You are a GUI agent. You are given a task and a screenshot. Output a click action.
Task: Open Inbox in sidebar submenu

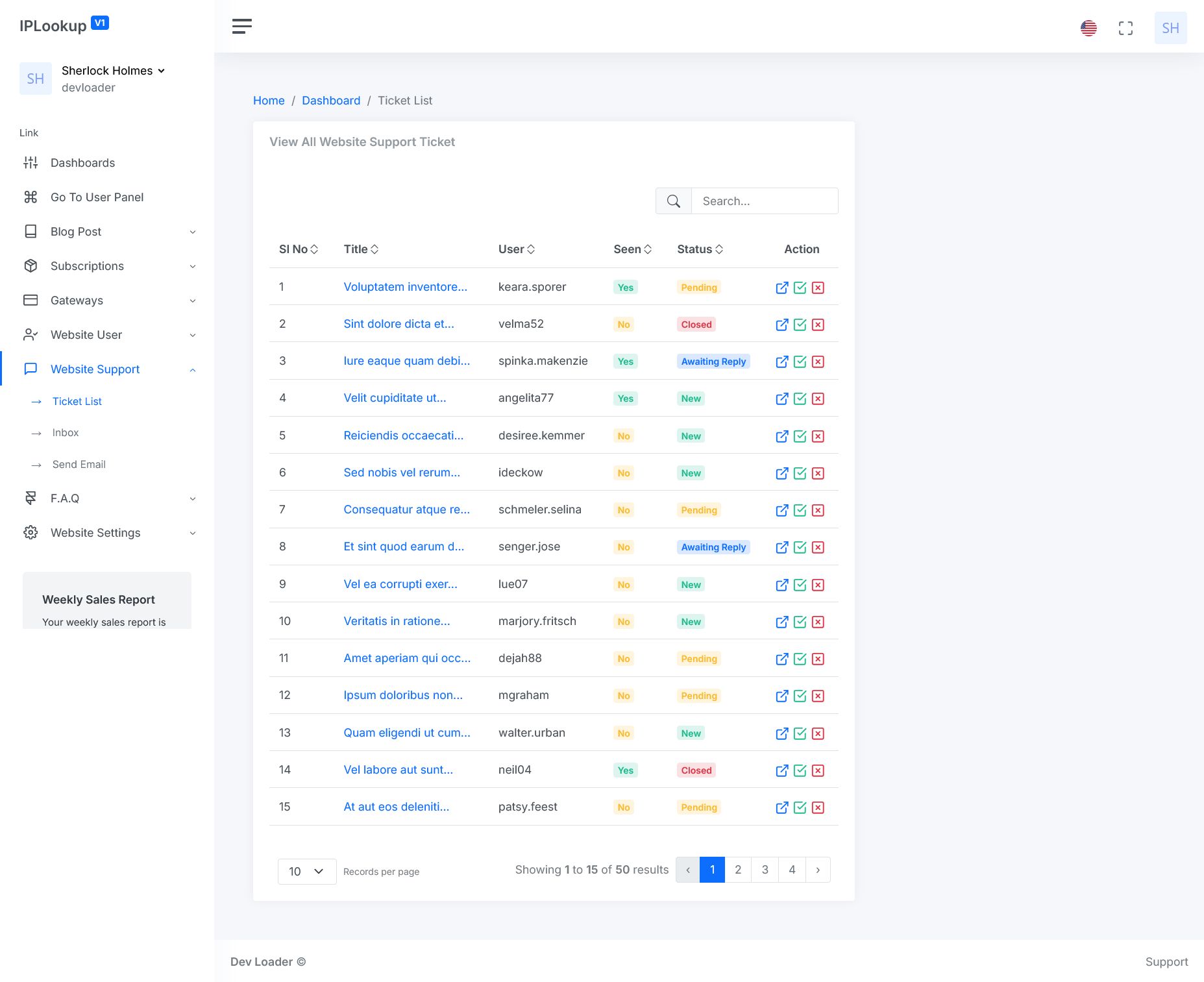click(66, 433)
